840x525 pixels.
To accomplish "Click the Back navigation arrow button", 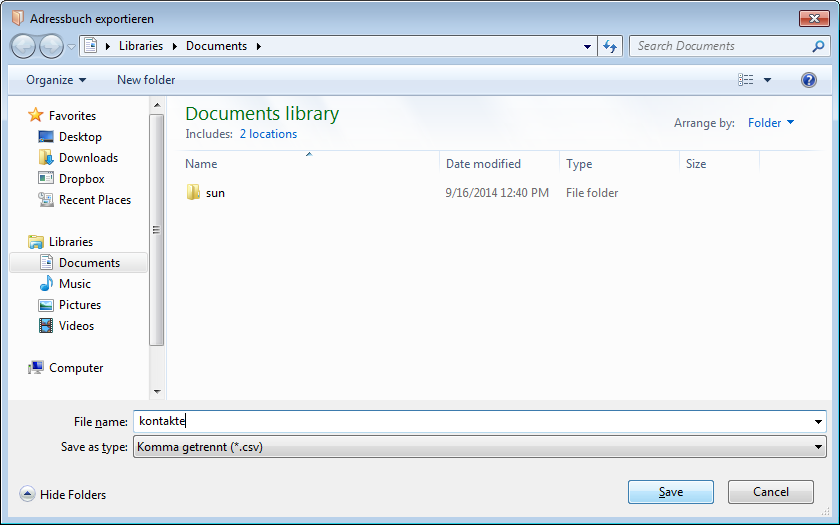I will click(x=23, y=46).
